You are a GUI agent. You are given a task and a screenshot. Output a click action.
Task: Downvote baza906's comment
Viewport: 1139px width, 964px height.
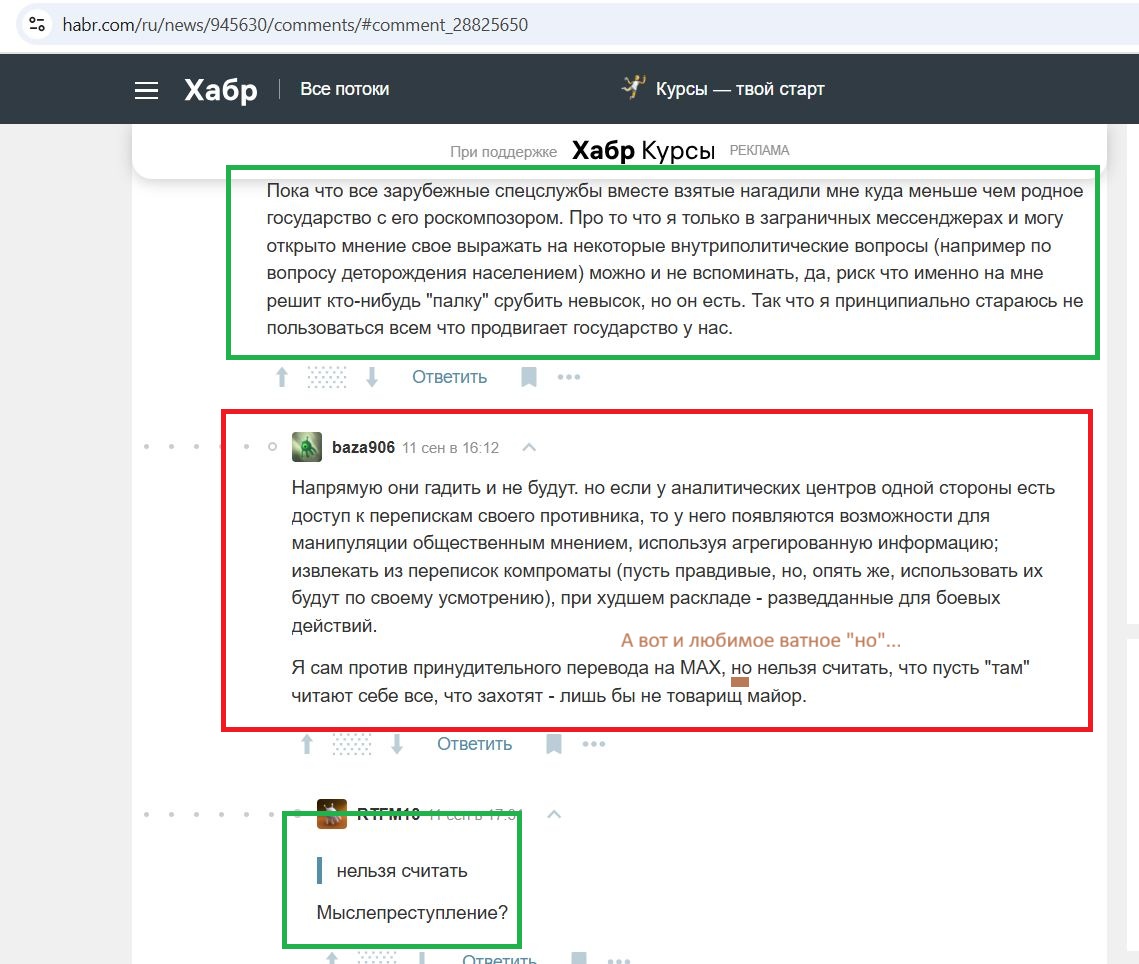coord(397,744)
